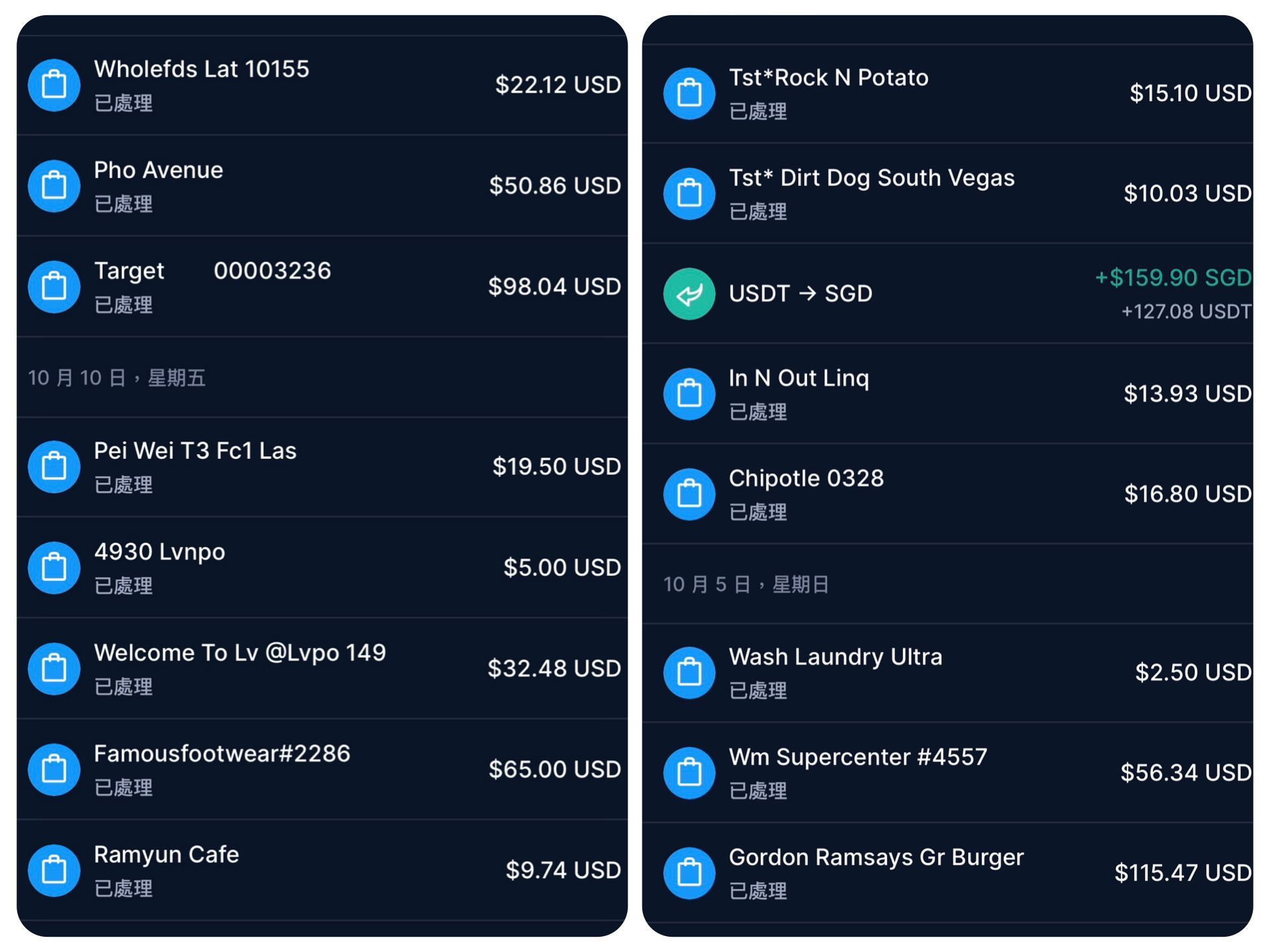
Task: View Wm Supercenter #4557 transaction details
Action: 858,758
